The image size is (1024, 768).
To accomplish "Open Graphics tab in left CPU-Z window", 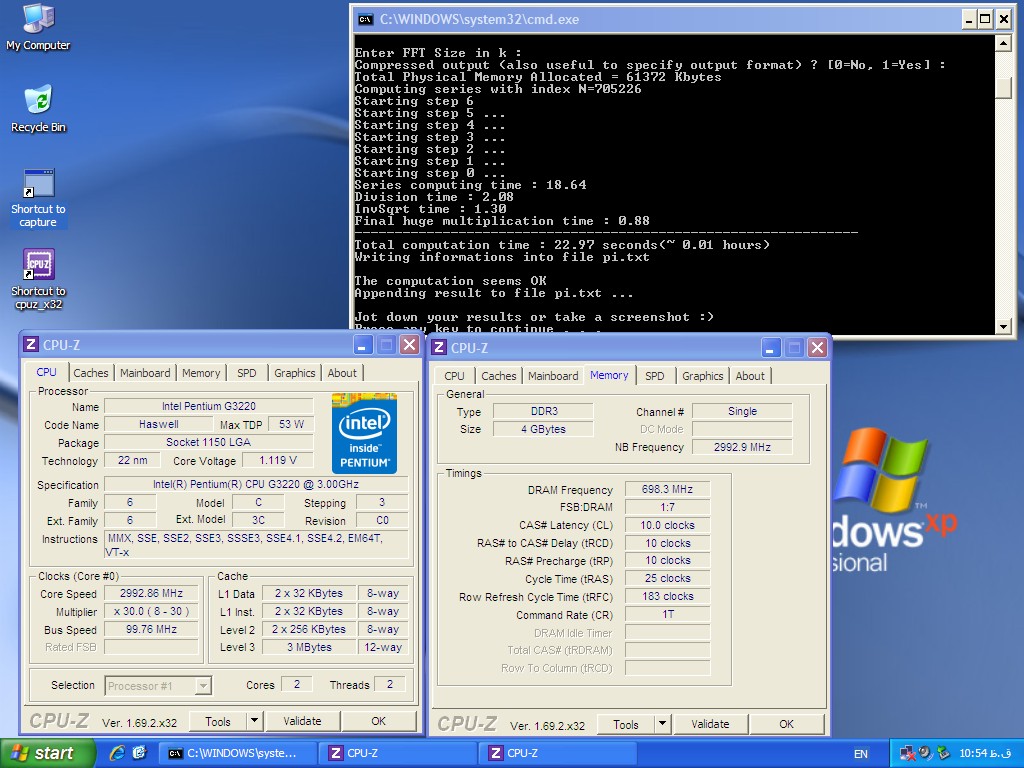I will click(295, 373).
